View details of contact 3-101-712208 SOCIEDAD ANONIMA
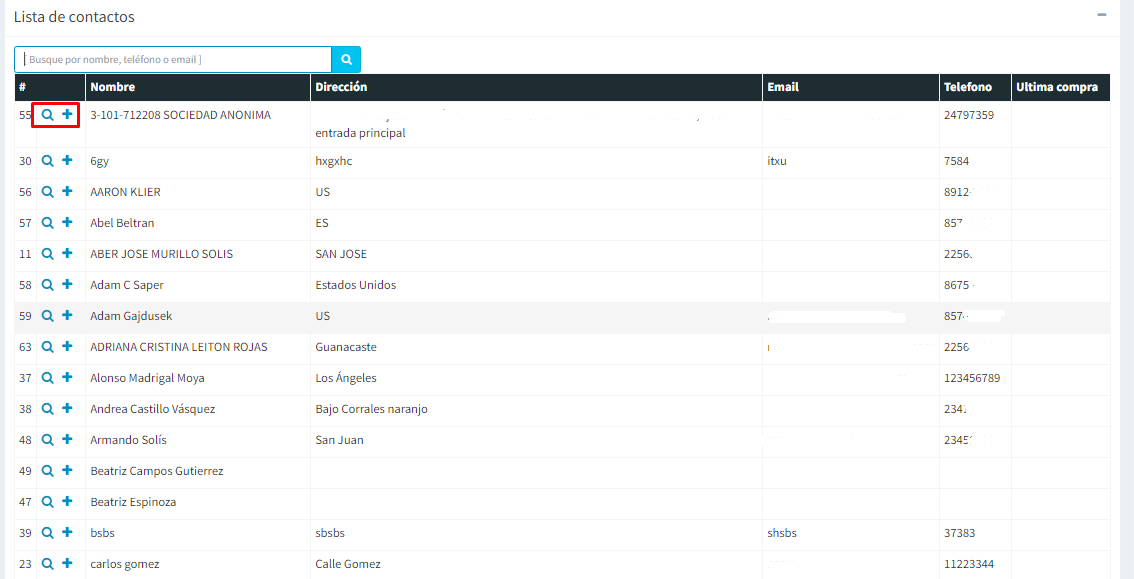Image resolution: width=1134 pixels, height=579 pixels. coord(47,114)
